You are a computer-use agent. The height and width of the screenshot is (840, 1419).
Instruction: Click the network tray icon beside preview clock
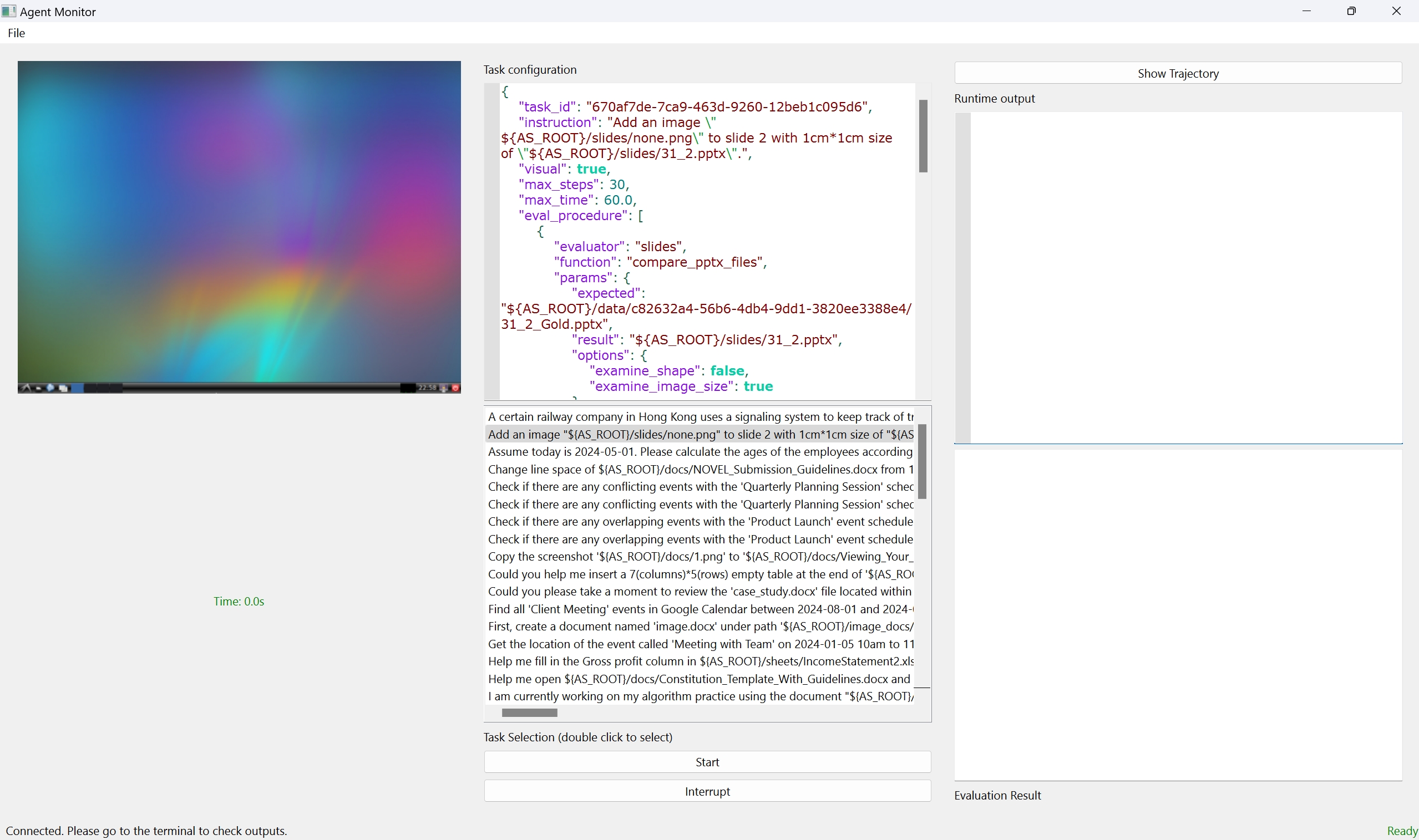tap(443, 388)
